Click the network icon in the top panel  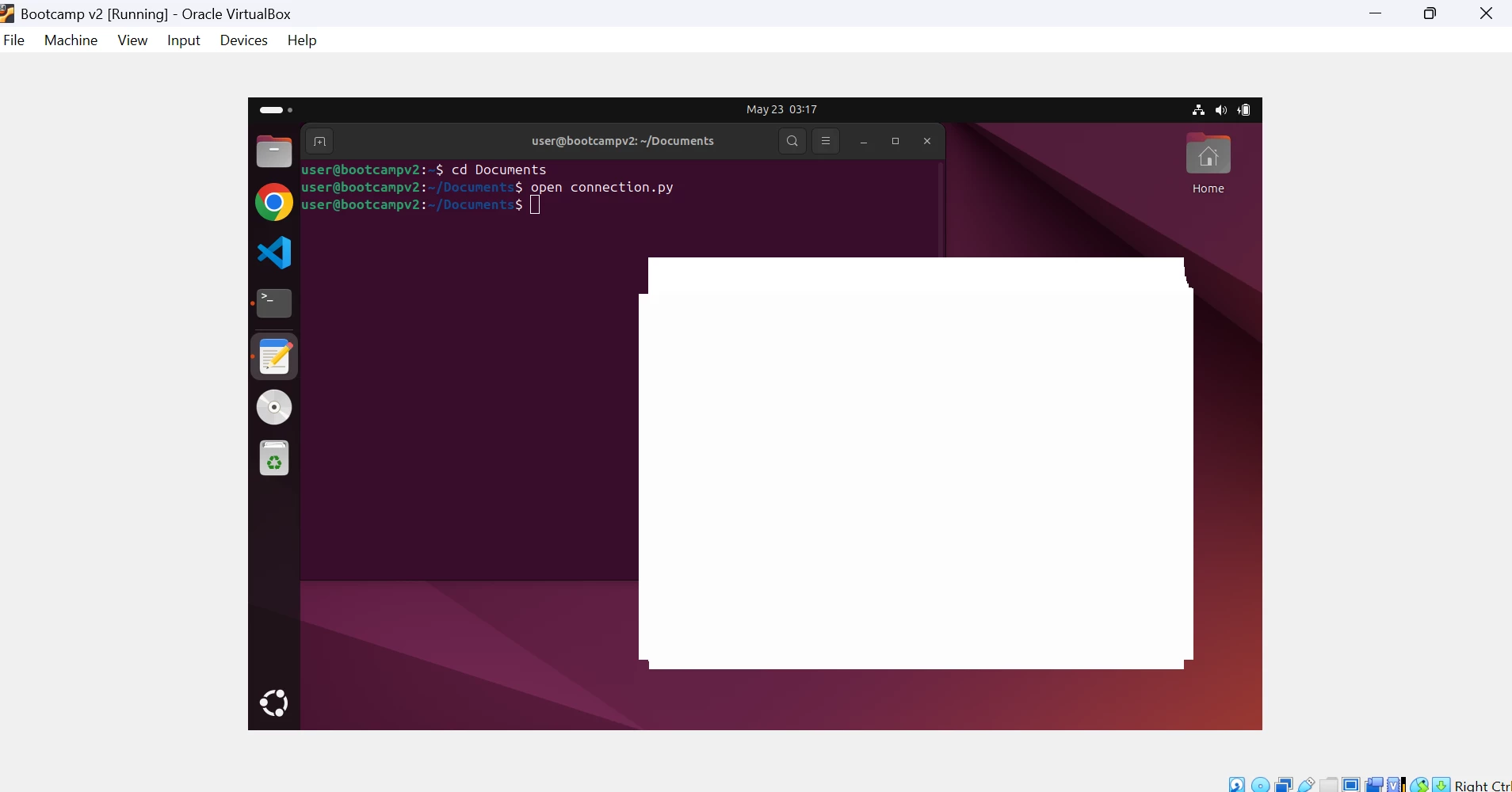click(x=1198, y=110)
